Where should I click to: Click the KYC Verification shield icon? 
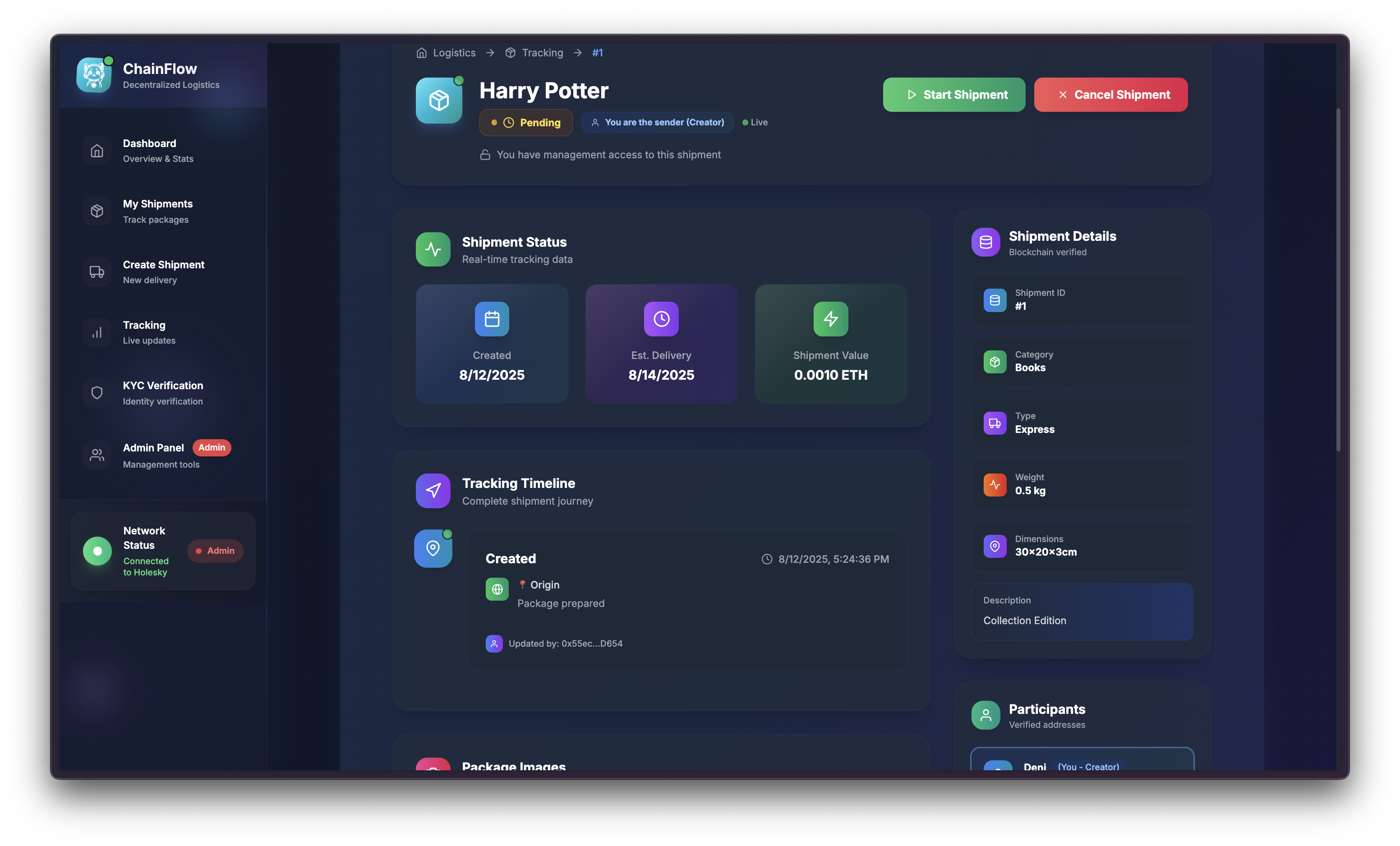point(97,393)
